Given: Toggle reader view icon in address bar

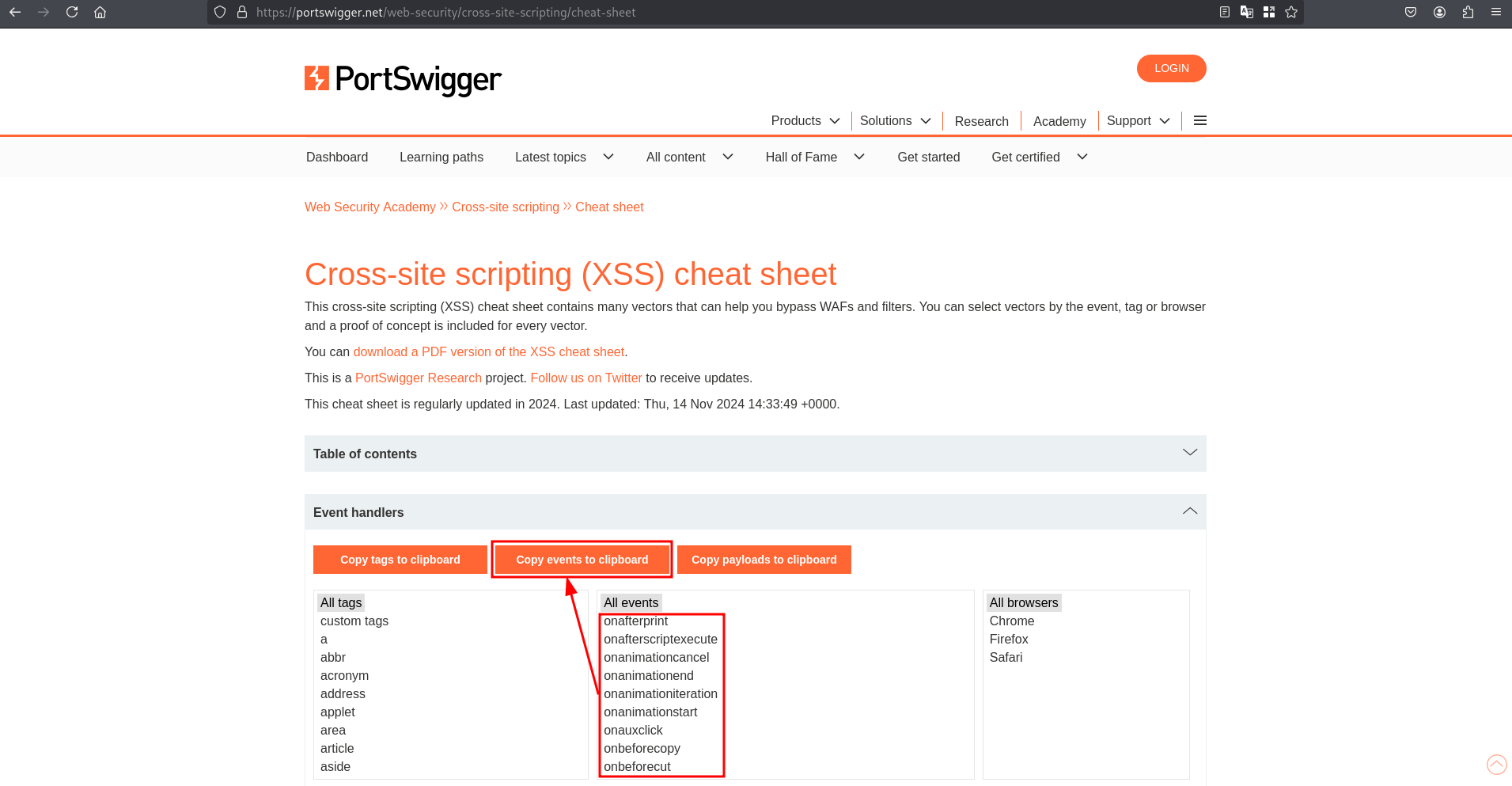Looking at the screenshot, I should (x=1225, y=12).
